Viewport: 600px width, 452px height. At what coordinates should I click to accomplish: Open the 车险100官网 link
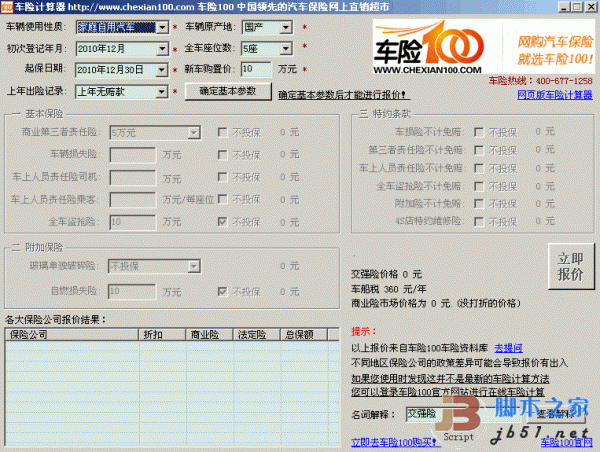point(566,442)
